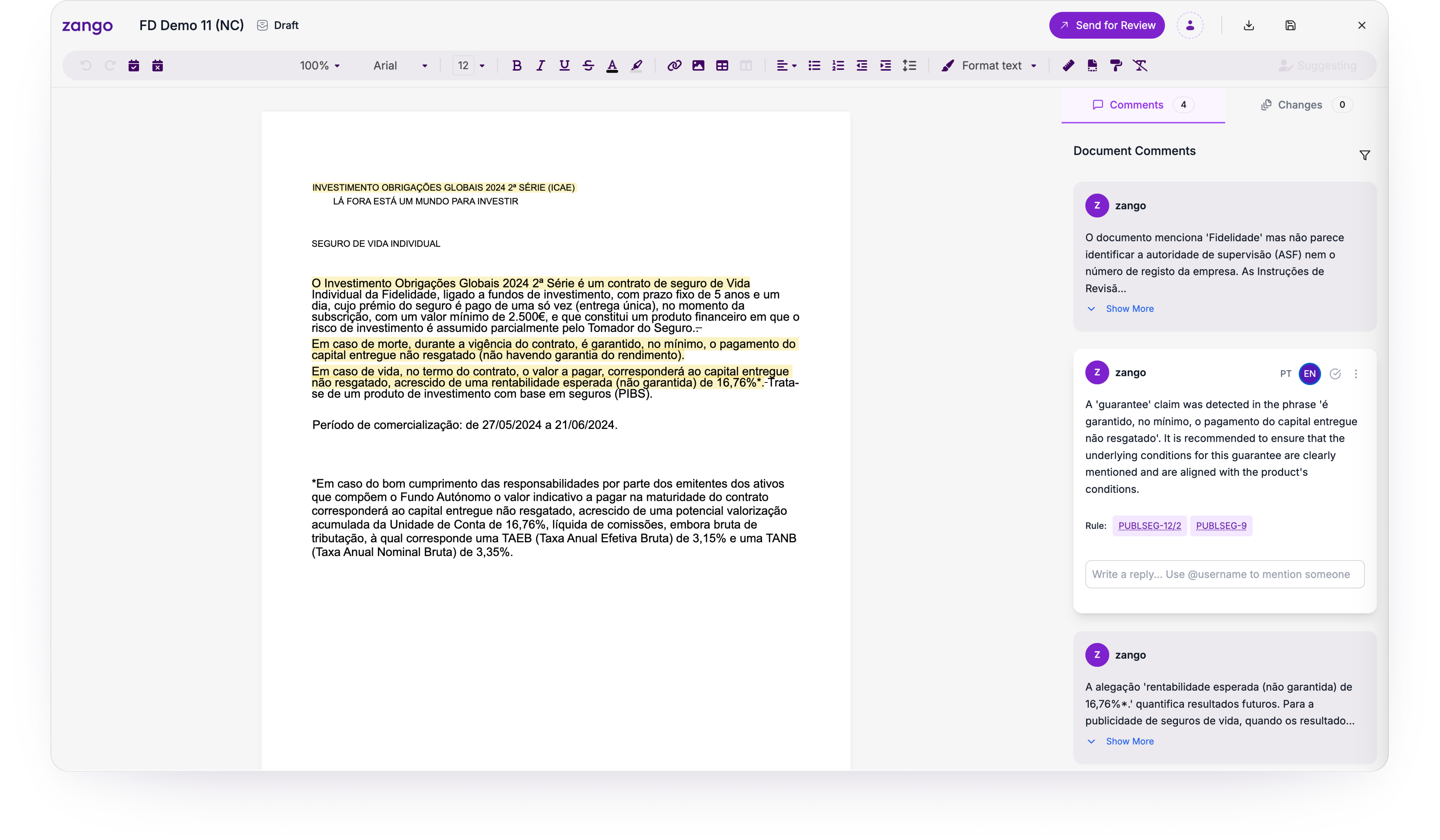Click the download document icon
The height and width of the screenshot is (840, 1440).
point(1249,25)
